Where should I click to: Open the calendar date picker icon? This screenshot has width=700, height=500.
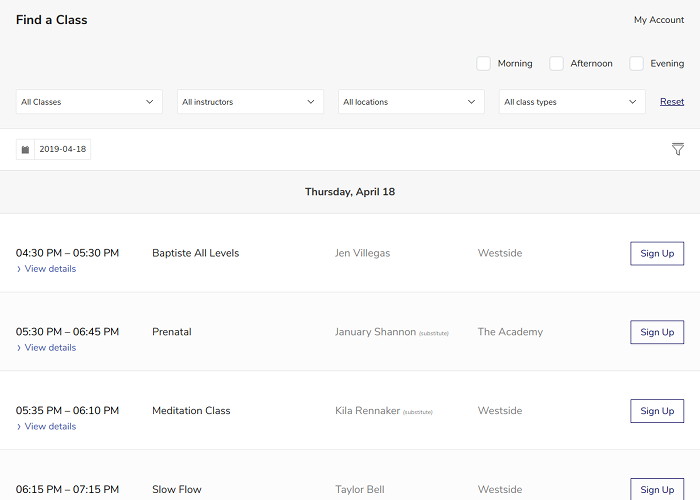[x=25, y=150]
